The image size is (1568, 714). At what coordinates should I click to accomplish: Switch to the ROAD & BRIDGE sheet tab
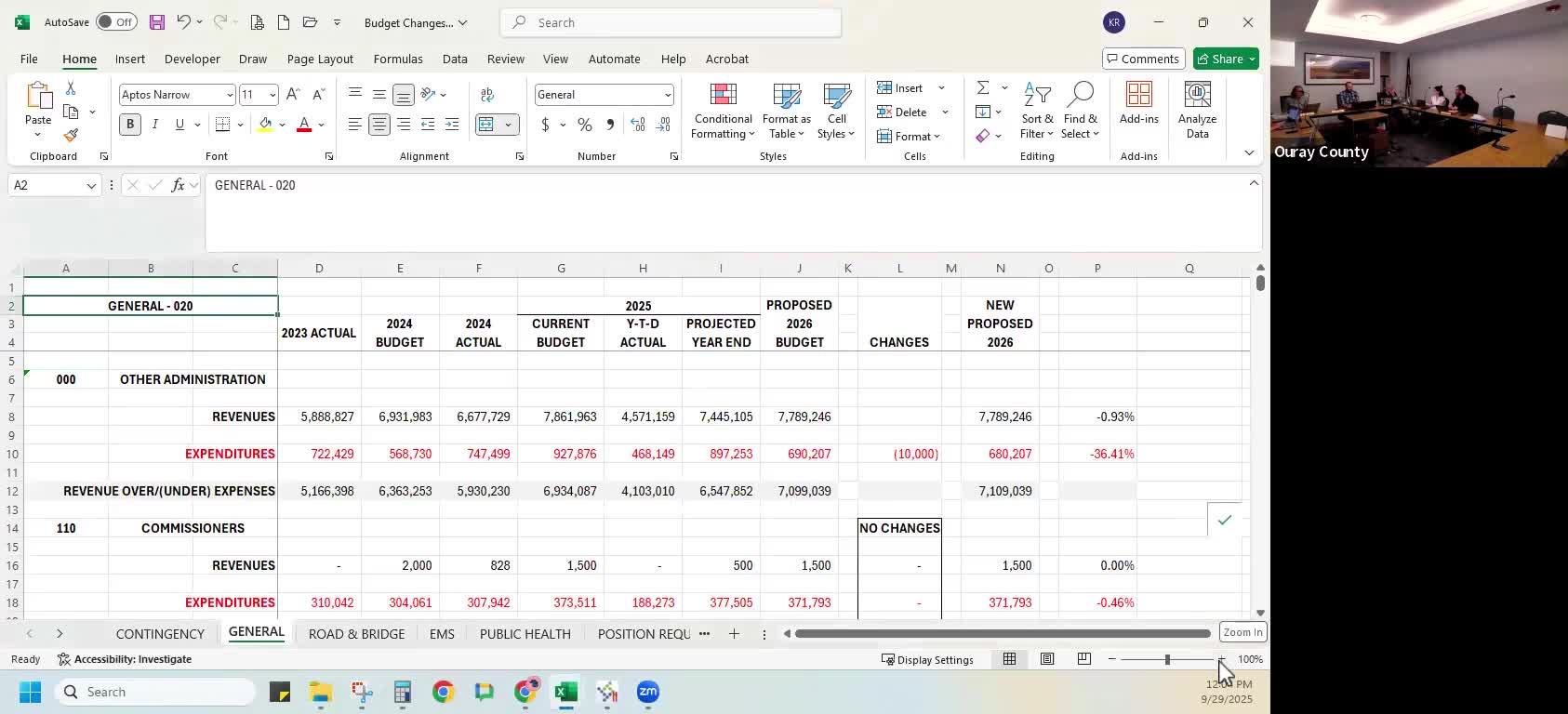coord(356,634)
